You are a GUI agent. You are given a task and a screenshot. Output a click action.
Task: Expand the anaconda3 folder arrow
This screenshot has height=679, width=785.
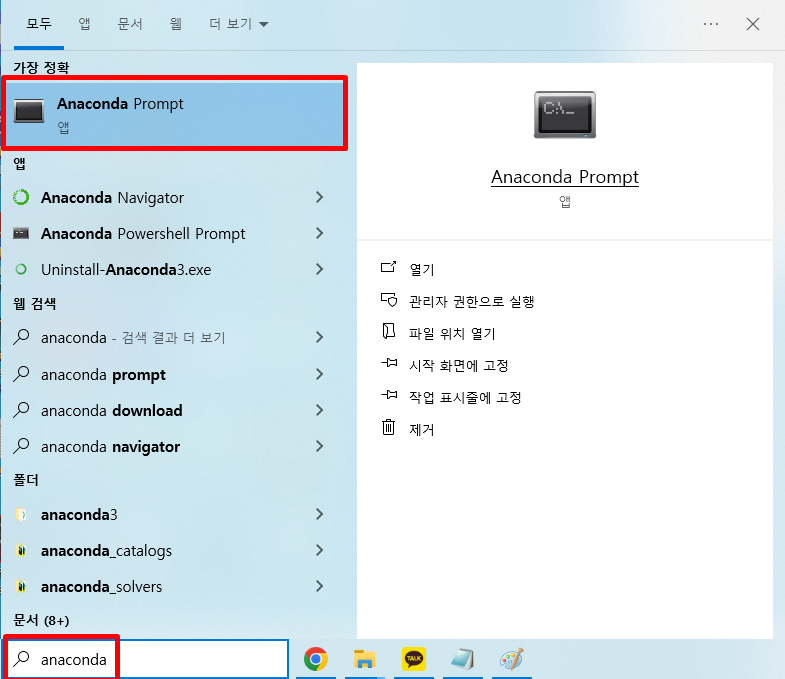click(x=319, y=514)
